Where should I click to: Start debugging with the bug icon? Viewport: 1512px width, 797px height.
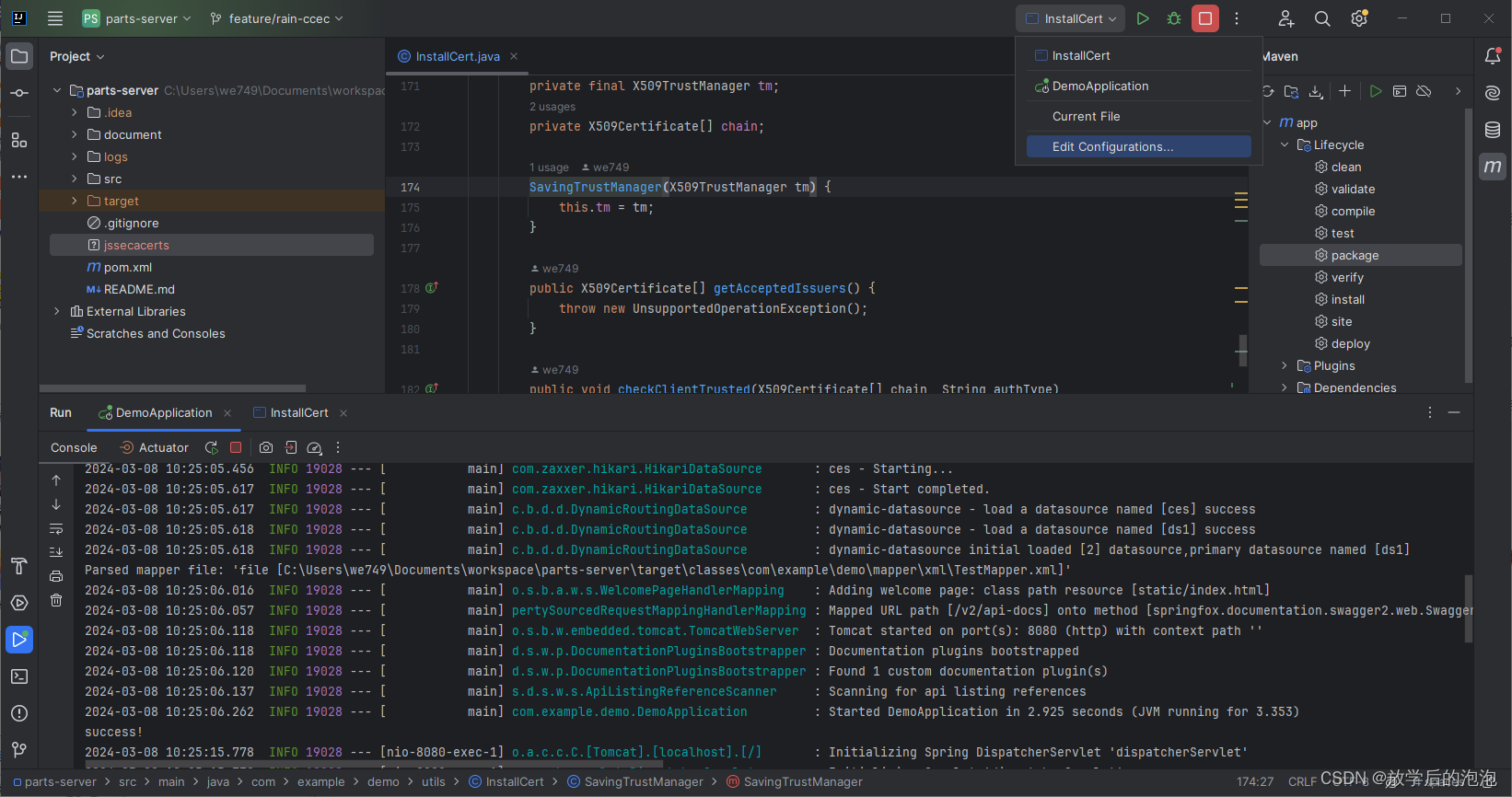coord(1174,18)
